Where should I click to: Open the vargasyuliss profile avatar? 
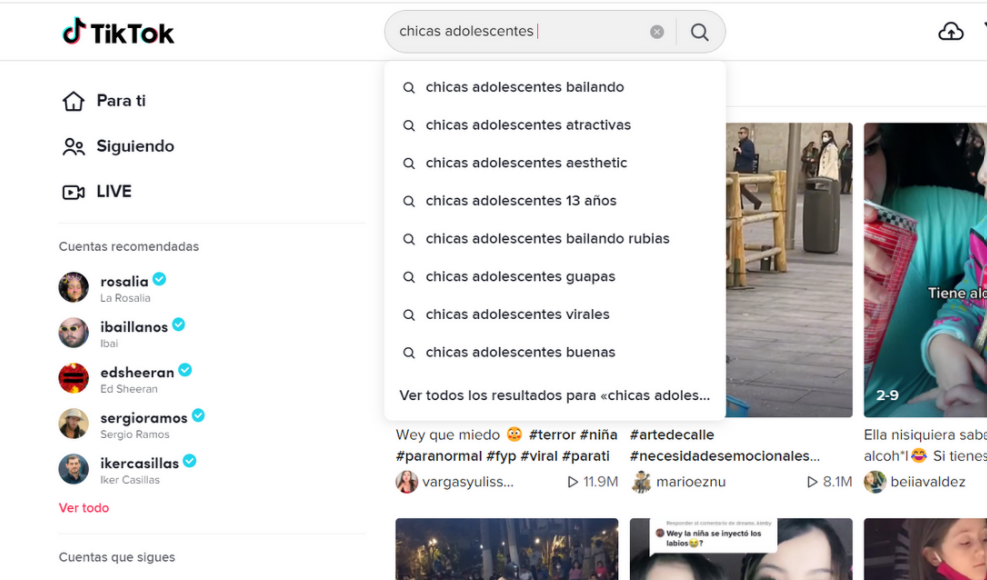coord(407,482)
